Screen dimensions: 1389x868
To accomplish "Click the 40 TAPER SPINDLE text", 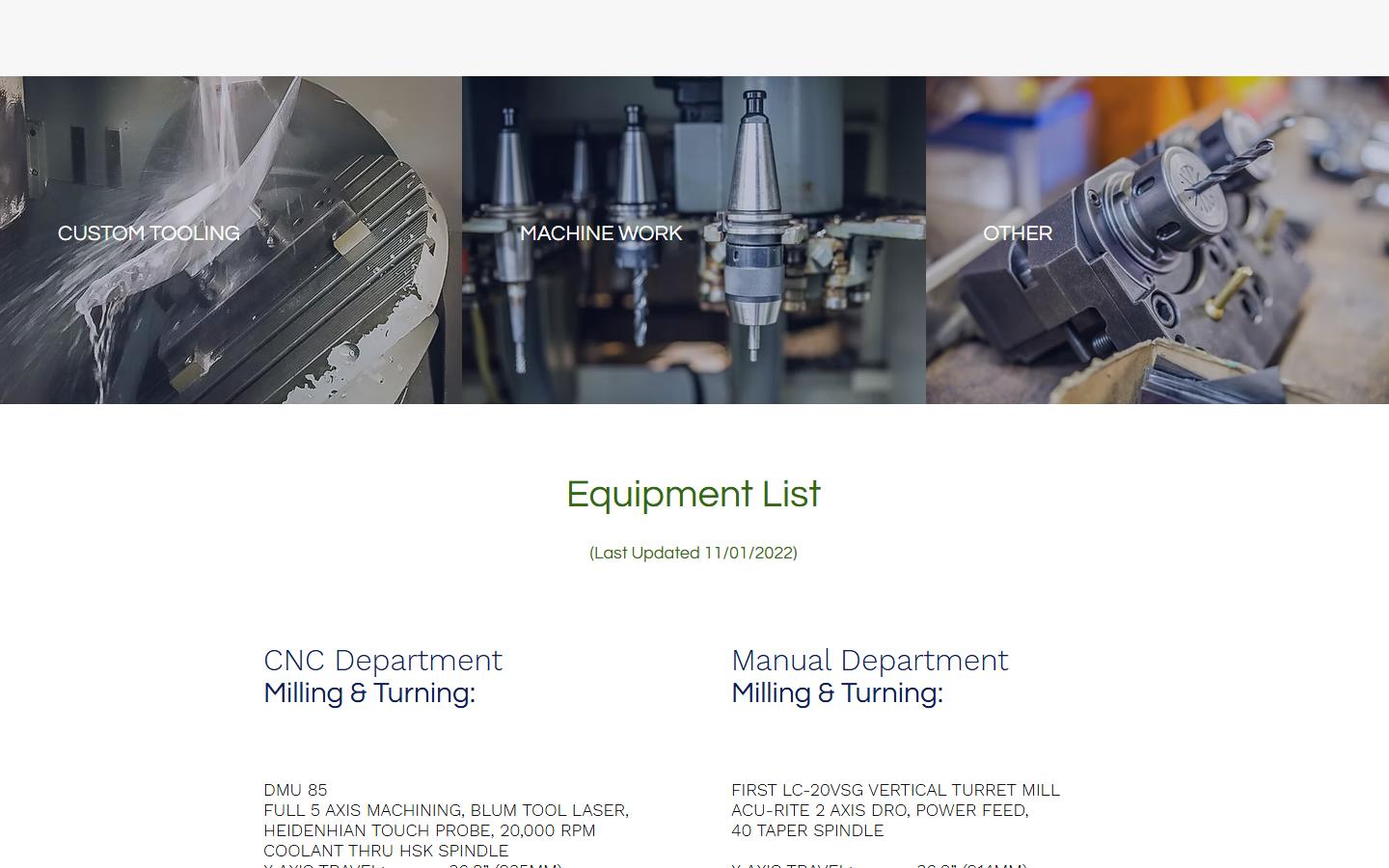I will pyautogui.click(x=807, y=830).
